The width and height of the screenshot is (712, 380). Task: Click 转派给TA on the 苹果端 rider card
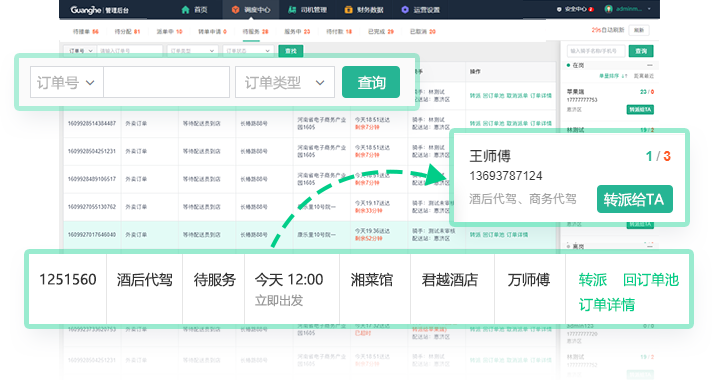[640, 109]
